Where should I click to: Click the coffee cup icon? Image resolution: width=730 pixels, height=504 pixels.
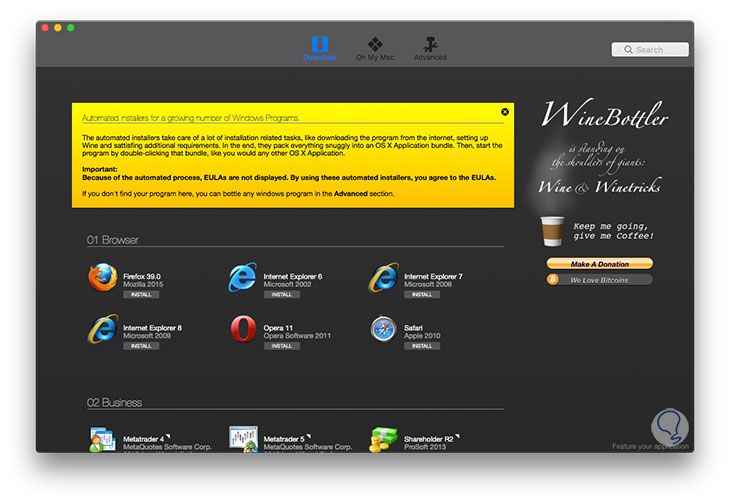tap(552, 231)
